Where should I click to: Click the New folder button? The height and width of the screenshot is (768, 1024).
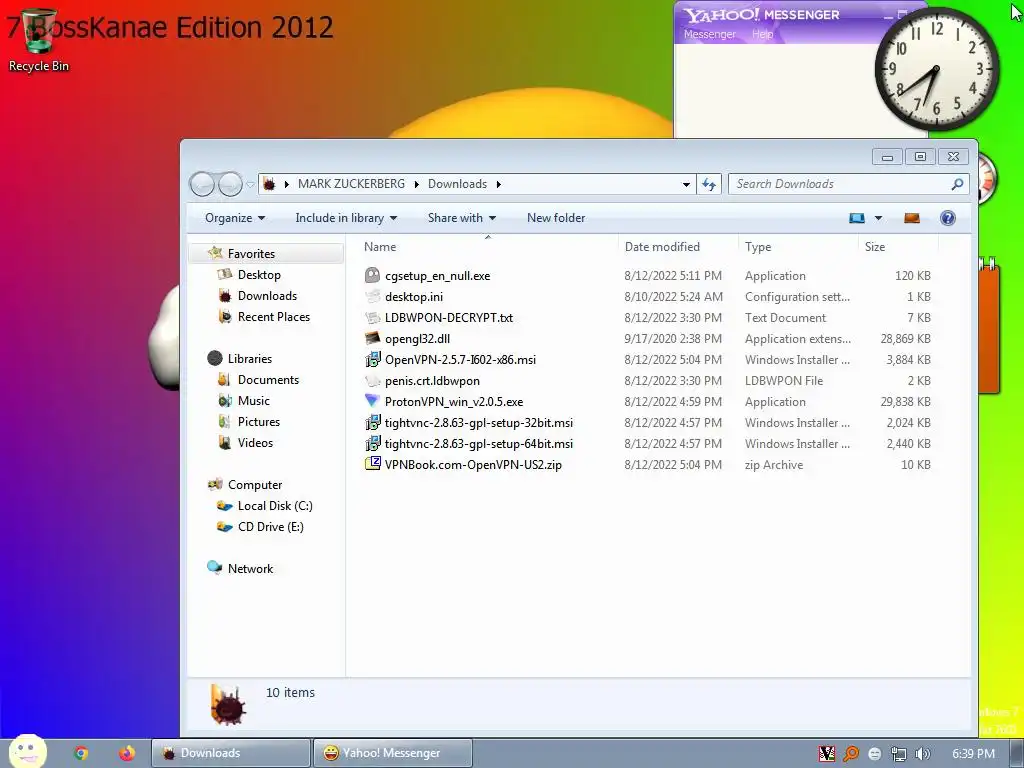(556, 218)
